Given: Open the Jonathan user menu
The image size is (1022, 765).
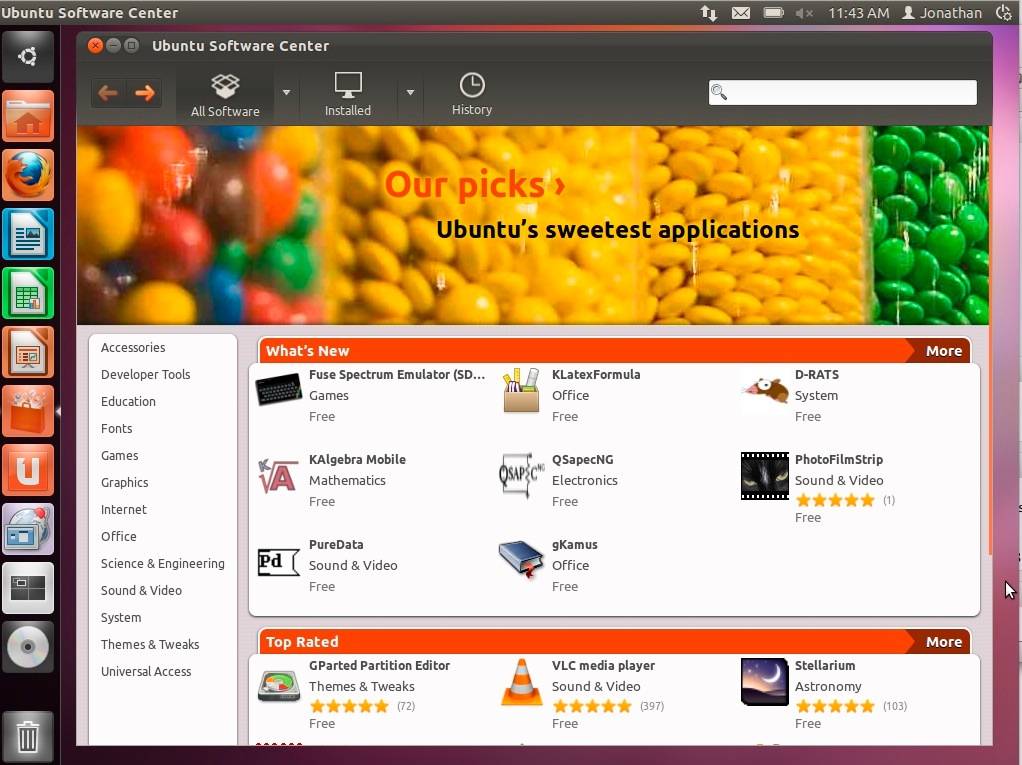Looking at the screenshot, I should pos(941,13).
